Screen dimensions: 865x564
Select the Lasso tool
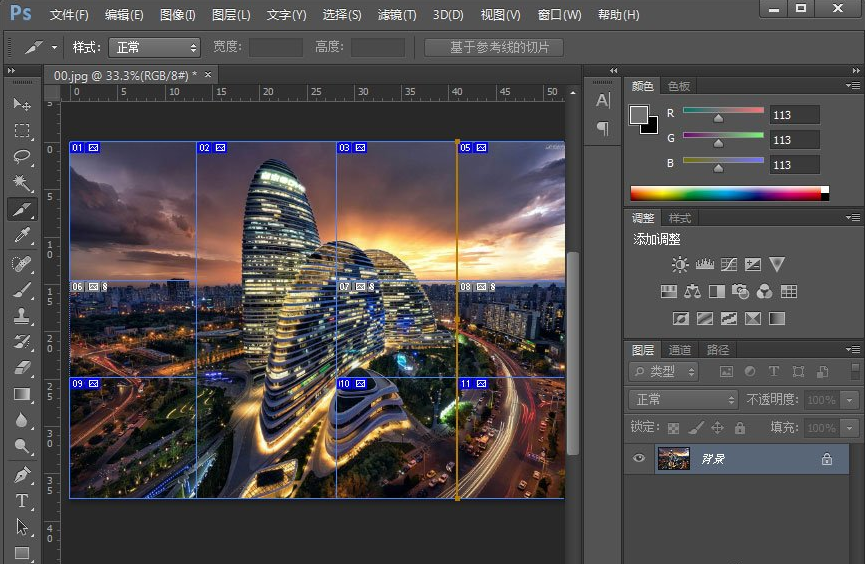click(x=22, y=157)
